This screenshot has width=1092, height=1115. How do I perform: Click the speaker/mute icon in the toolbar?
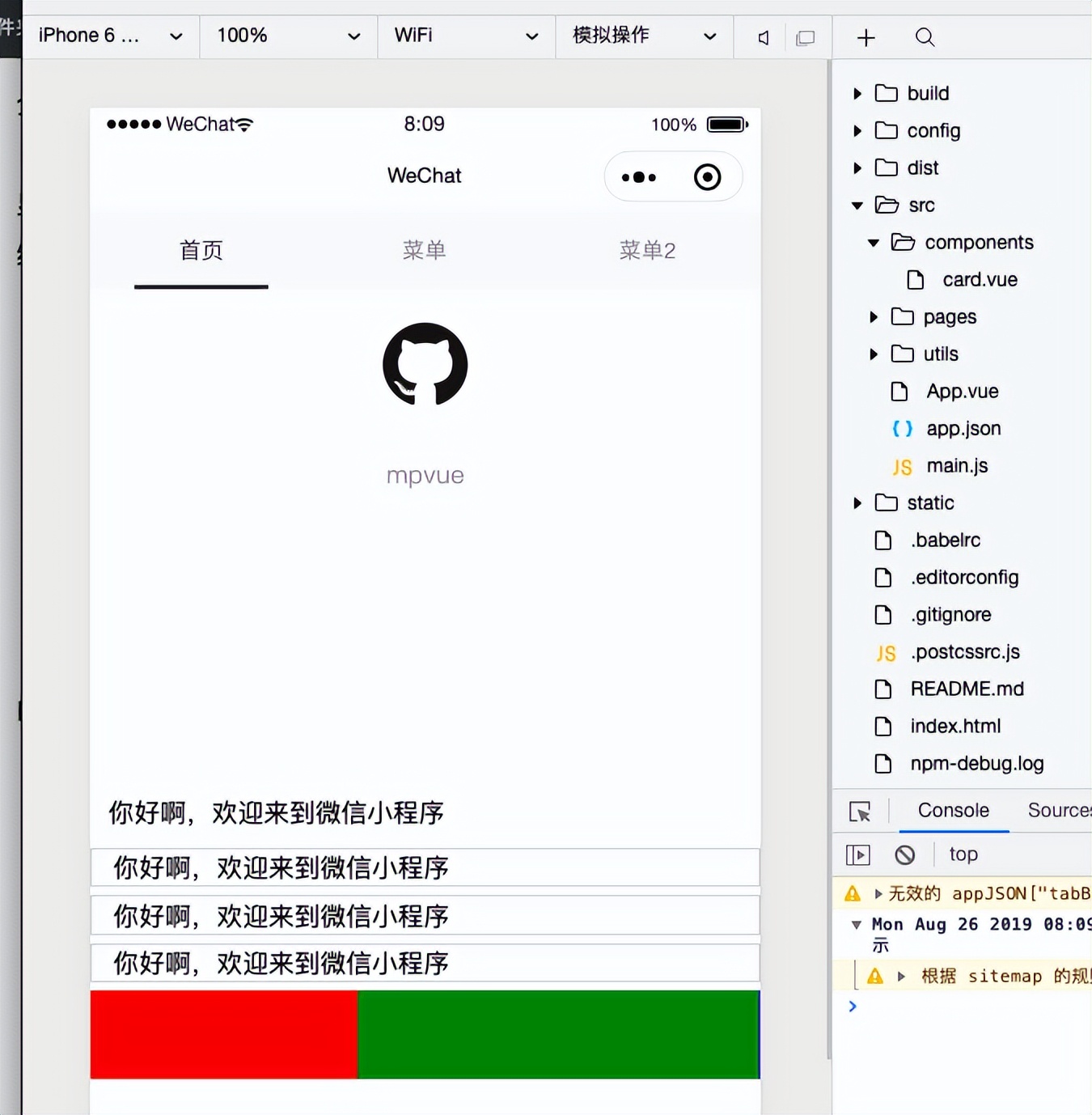click(761, 36)
